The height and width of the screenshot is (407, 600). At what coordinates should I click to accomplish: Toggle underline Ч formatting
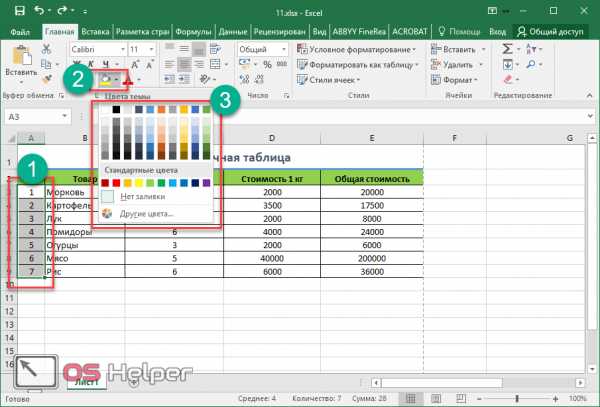point(106,64)
